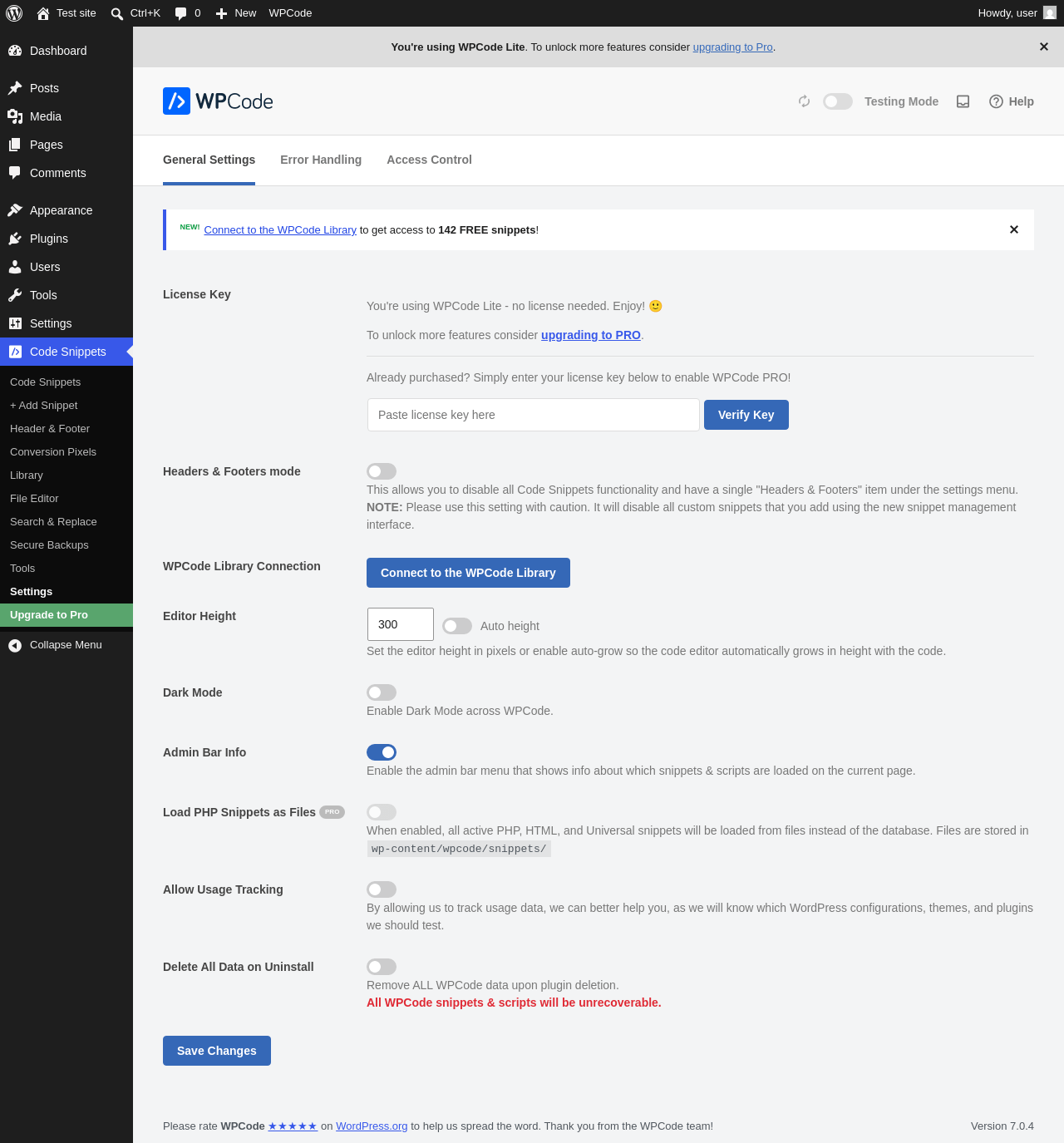1064x1143 pixels.
Task: Click the Editor Height number field
Action: tap(401, 624)
